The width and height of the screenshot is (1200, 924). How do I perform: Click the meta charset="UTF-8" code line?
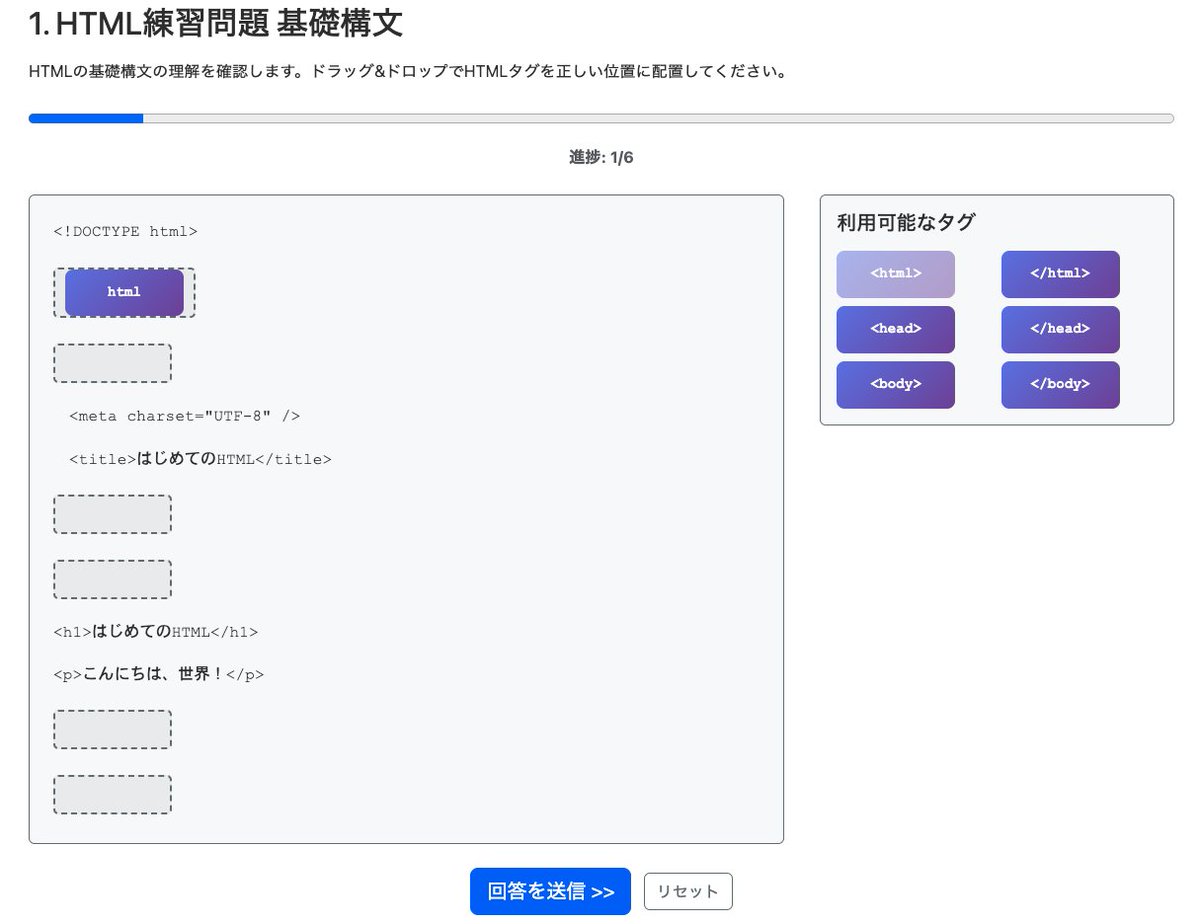[x=185, y=416]
